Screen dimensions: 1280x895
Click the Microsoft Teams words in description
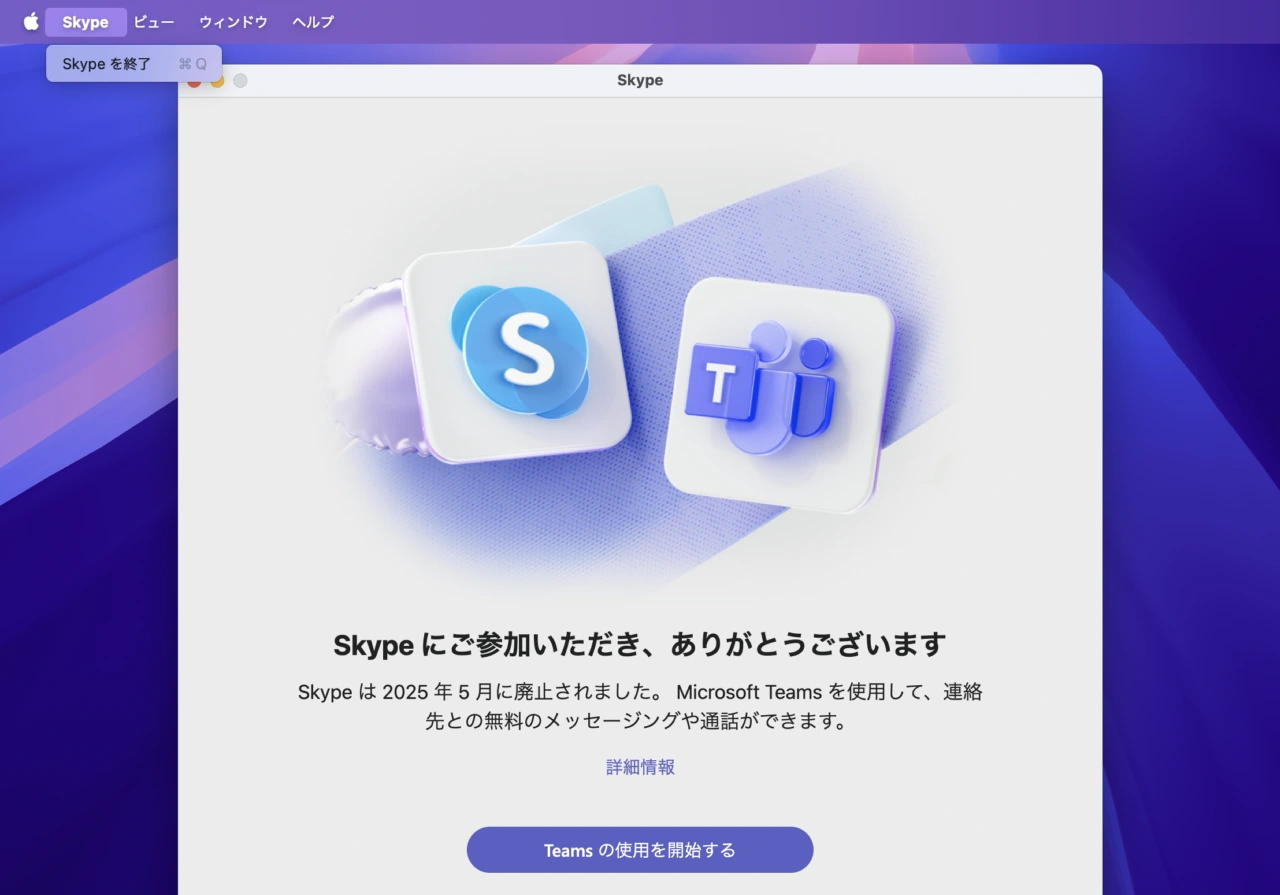tap(748, 692)
